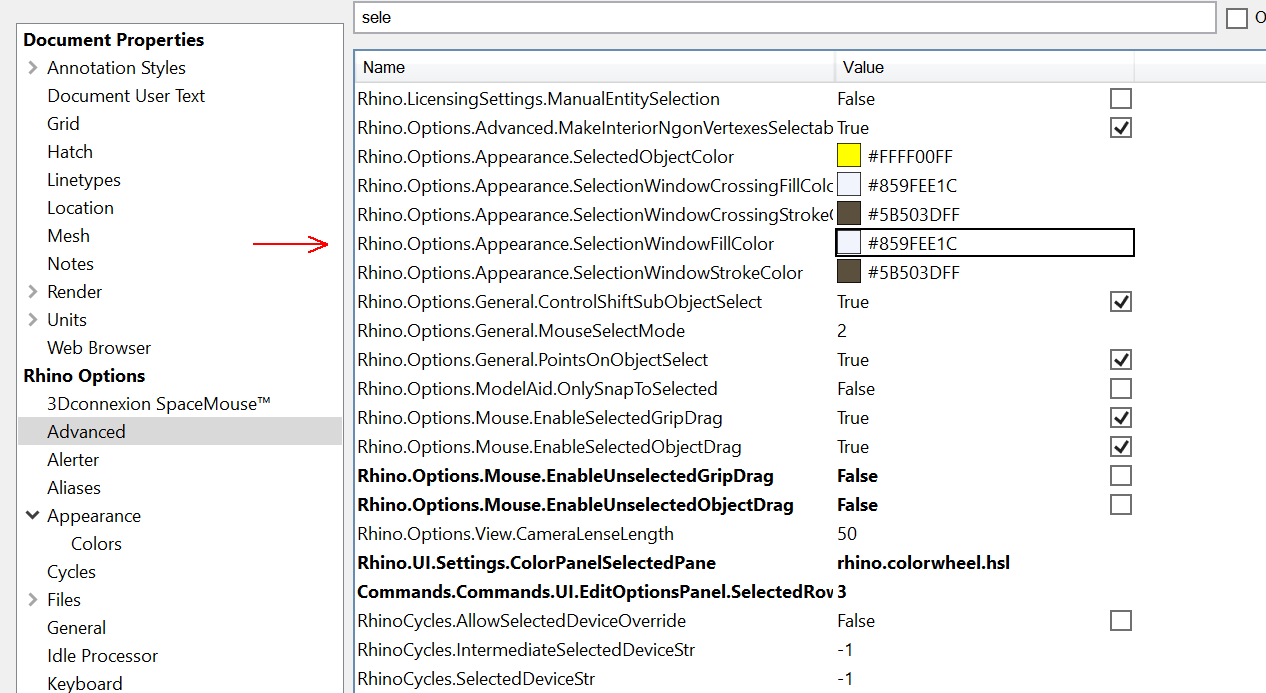Click the rhino.colorwheel.hsl value
This screenshot has height=693, width=1266.
click(x=923, y=563)
